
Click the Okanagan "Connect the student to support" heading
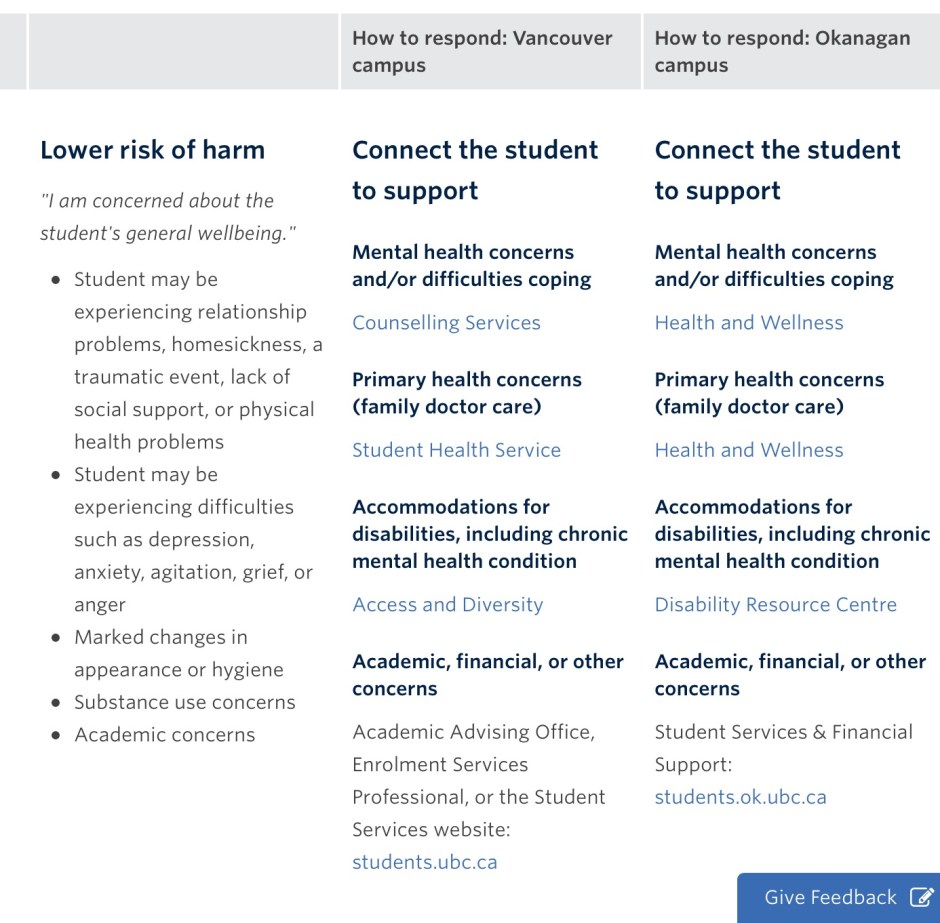point(777,170)
